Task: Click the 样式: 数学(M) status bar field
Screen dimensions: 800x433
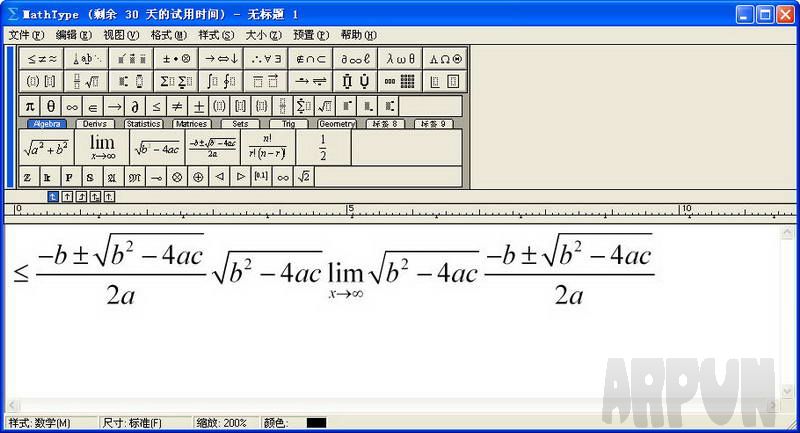Action: 51,423
